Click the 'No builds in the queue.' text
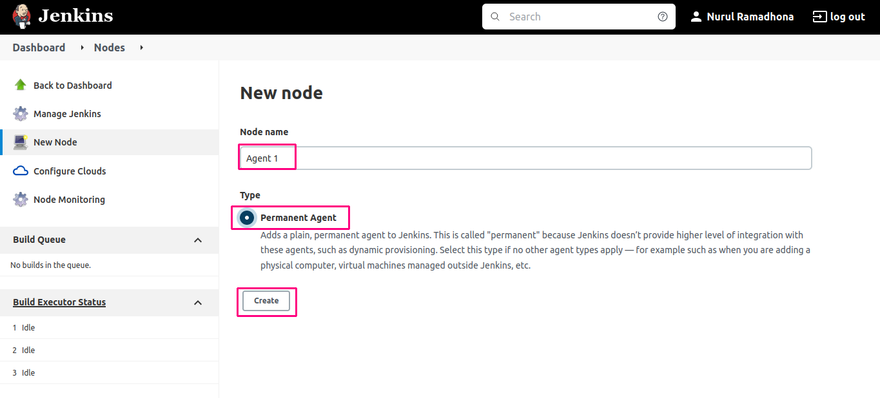880x398 pixels. point(51,265)
